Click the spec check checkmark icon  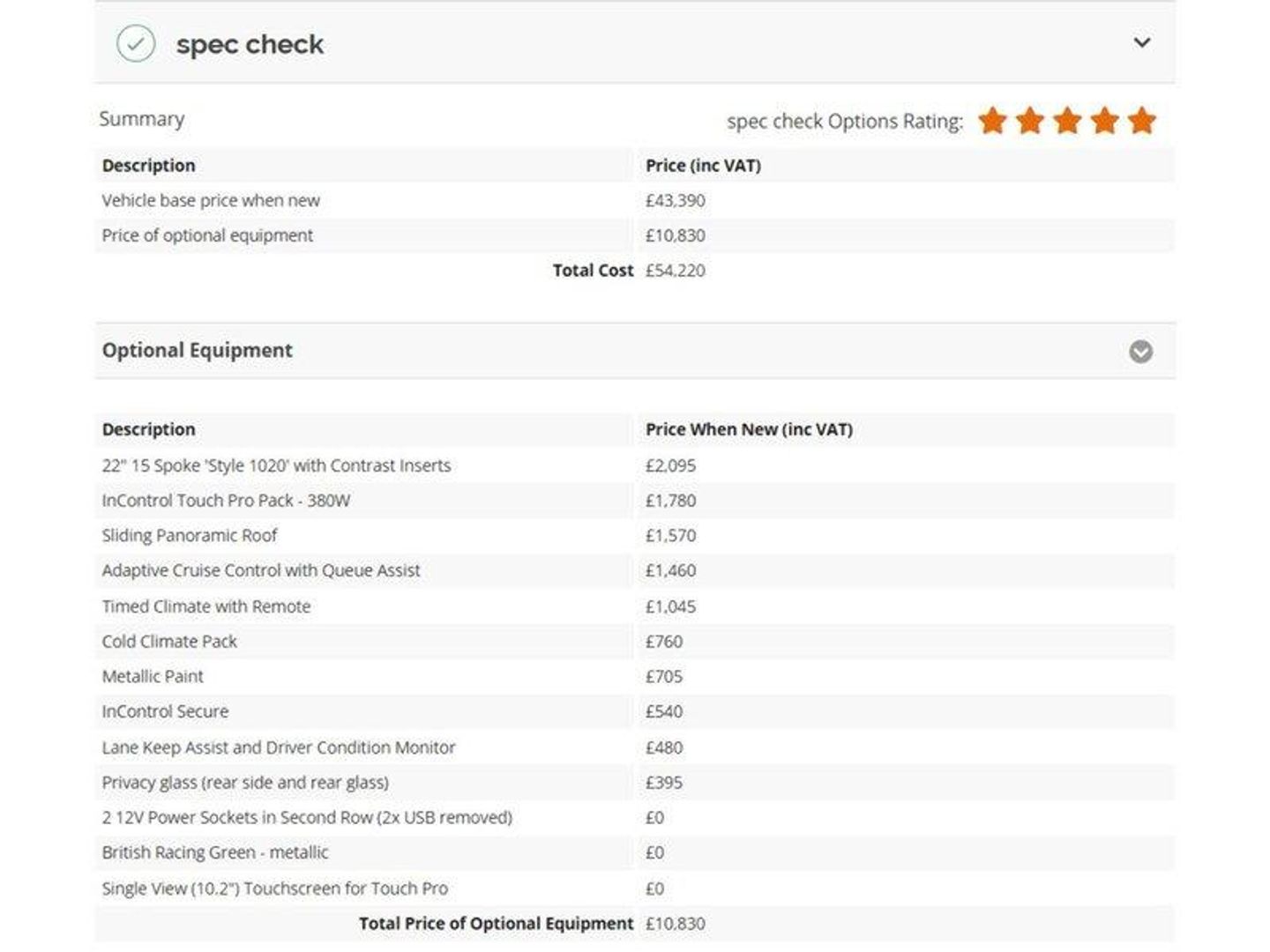pos(136,43)
